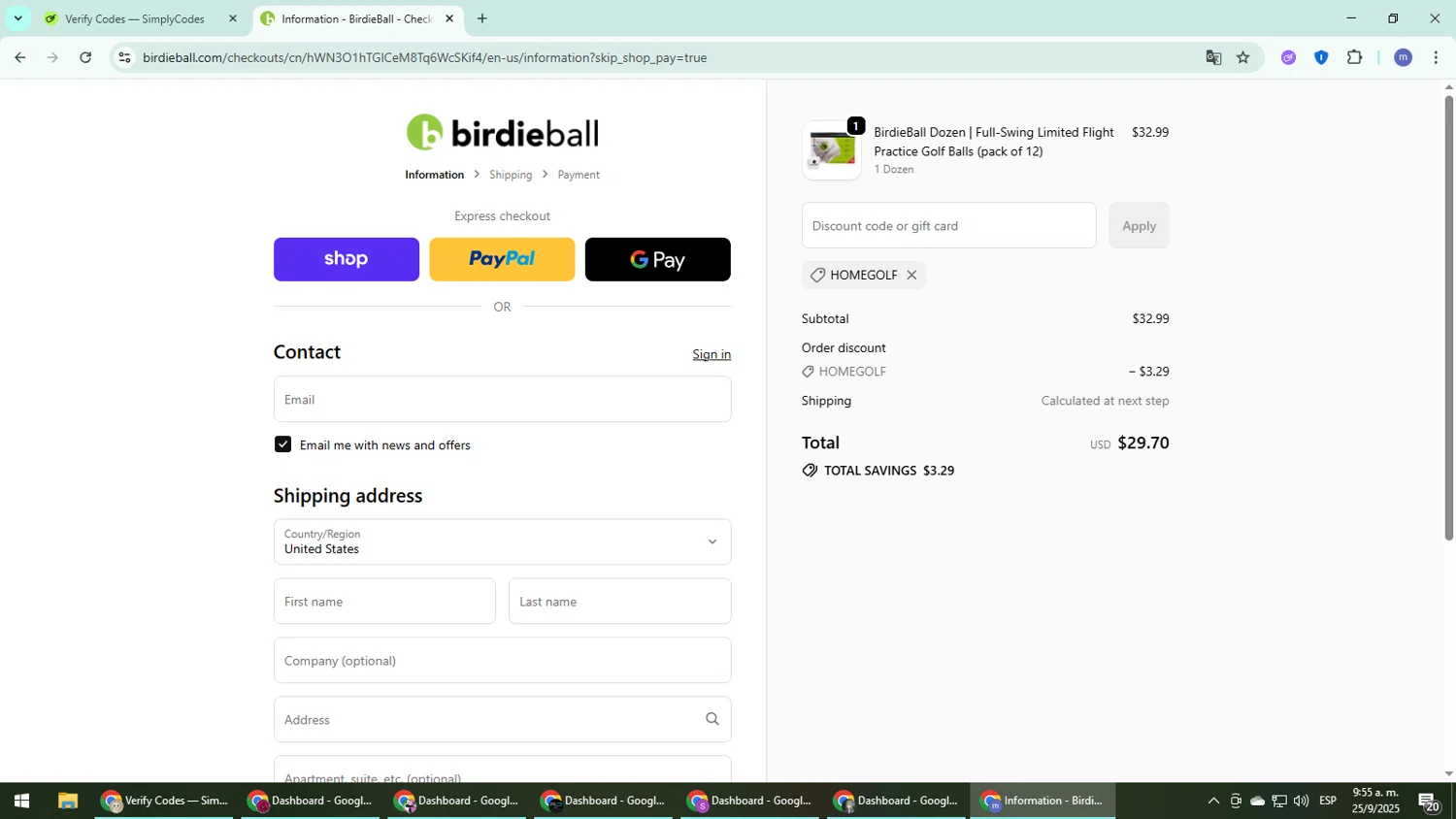Open the golf balls product thumbnail
Screen dimensions: 1456x819
(832, 150)
